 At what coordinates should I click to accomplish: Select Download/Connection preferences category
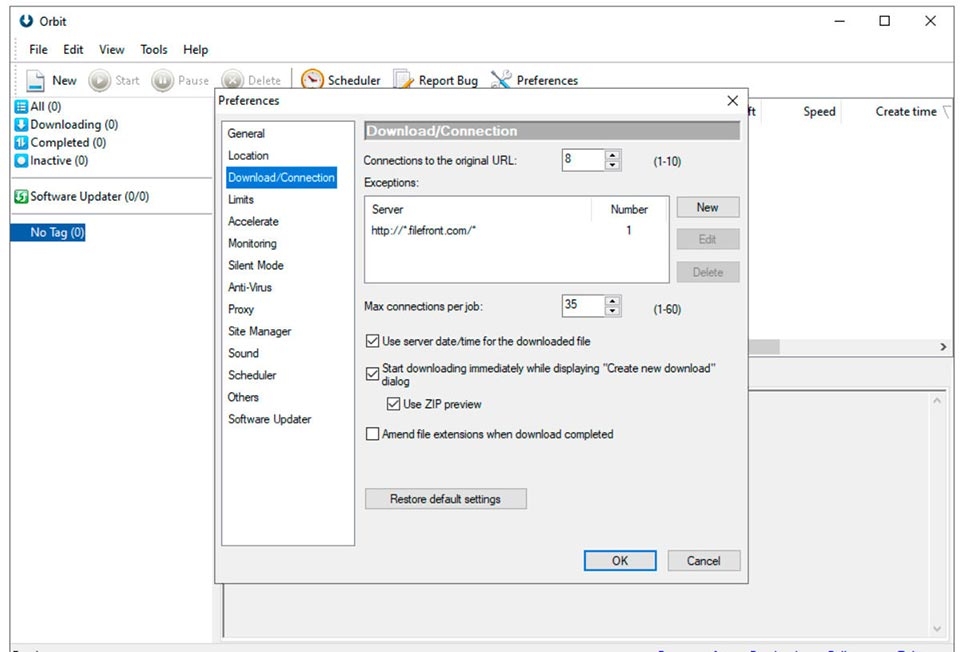(282, 178)
